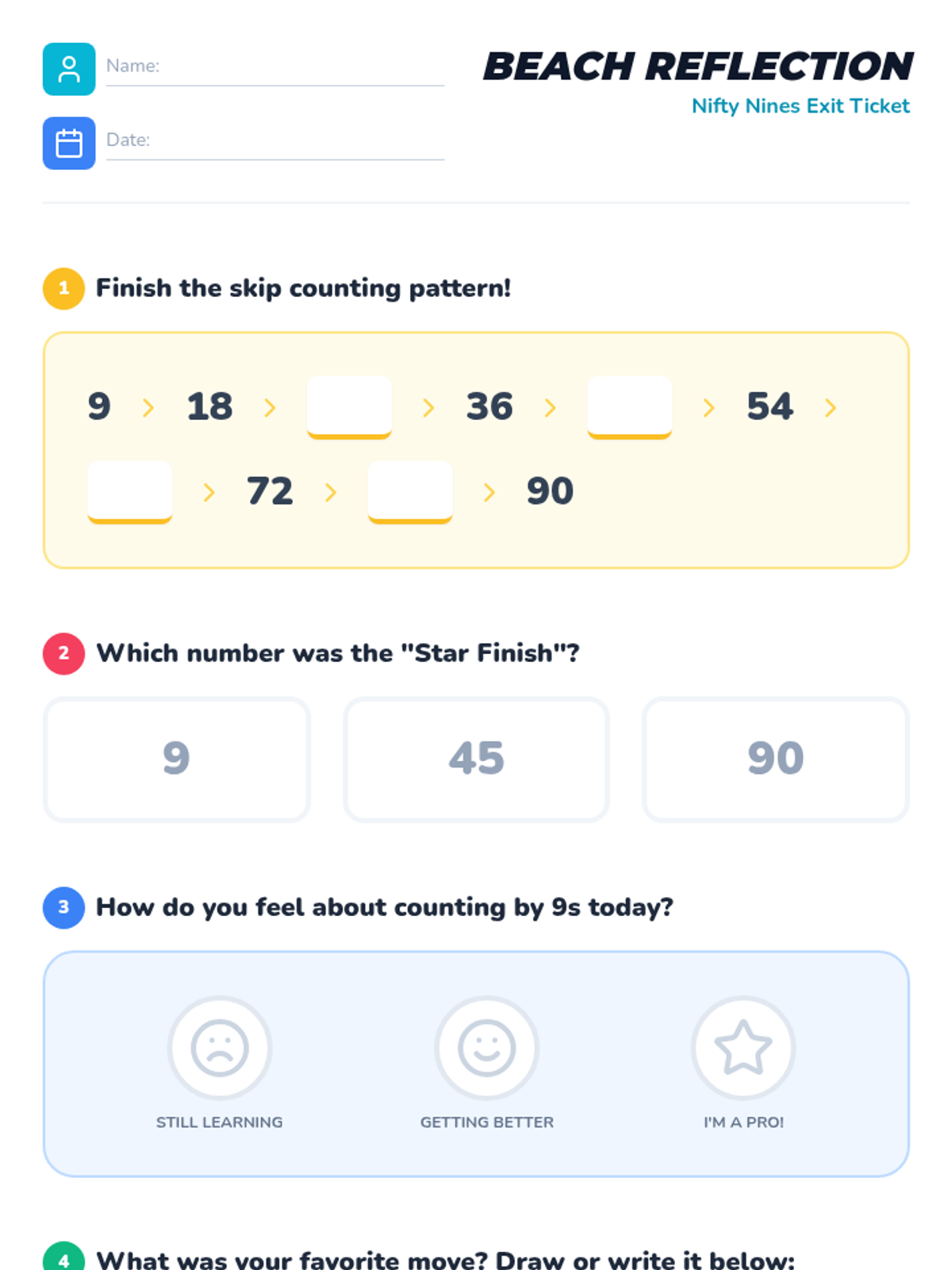Select answer card 9 for Star Finish
The height and width of the screenshot is (1270, 952).
point(176,759)
